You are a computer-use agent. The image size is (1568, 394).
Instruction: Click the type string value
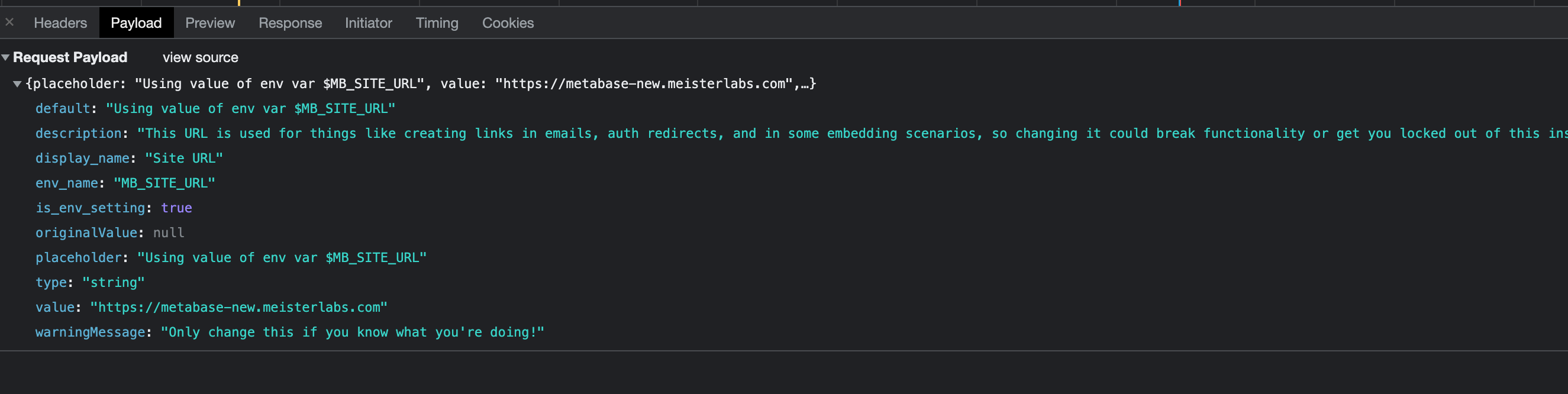pyautogui.click(x=114, y=282)
